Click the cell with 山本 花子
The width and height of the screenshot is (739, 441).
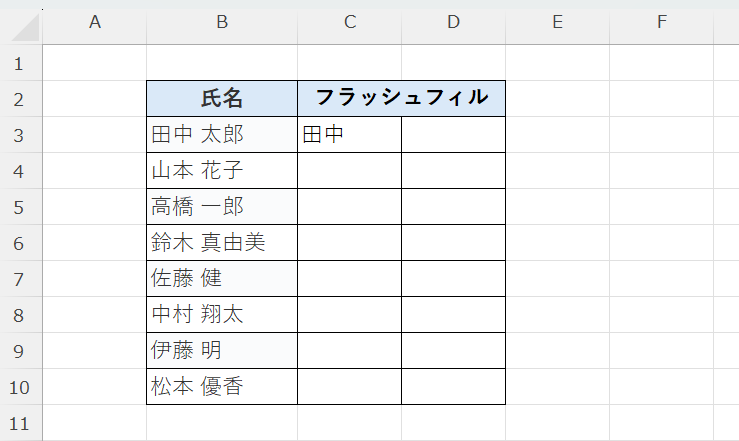[221, 170]
